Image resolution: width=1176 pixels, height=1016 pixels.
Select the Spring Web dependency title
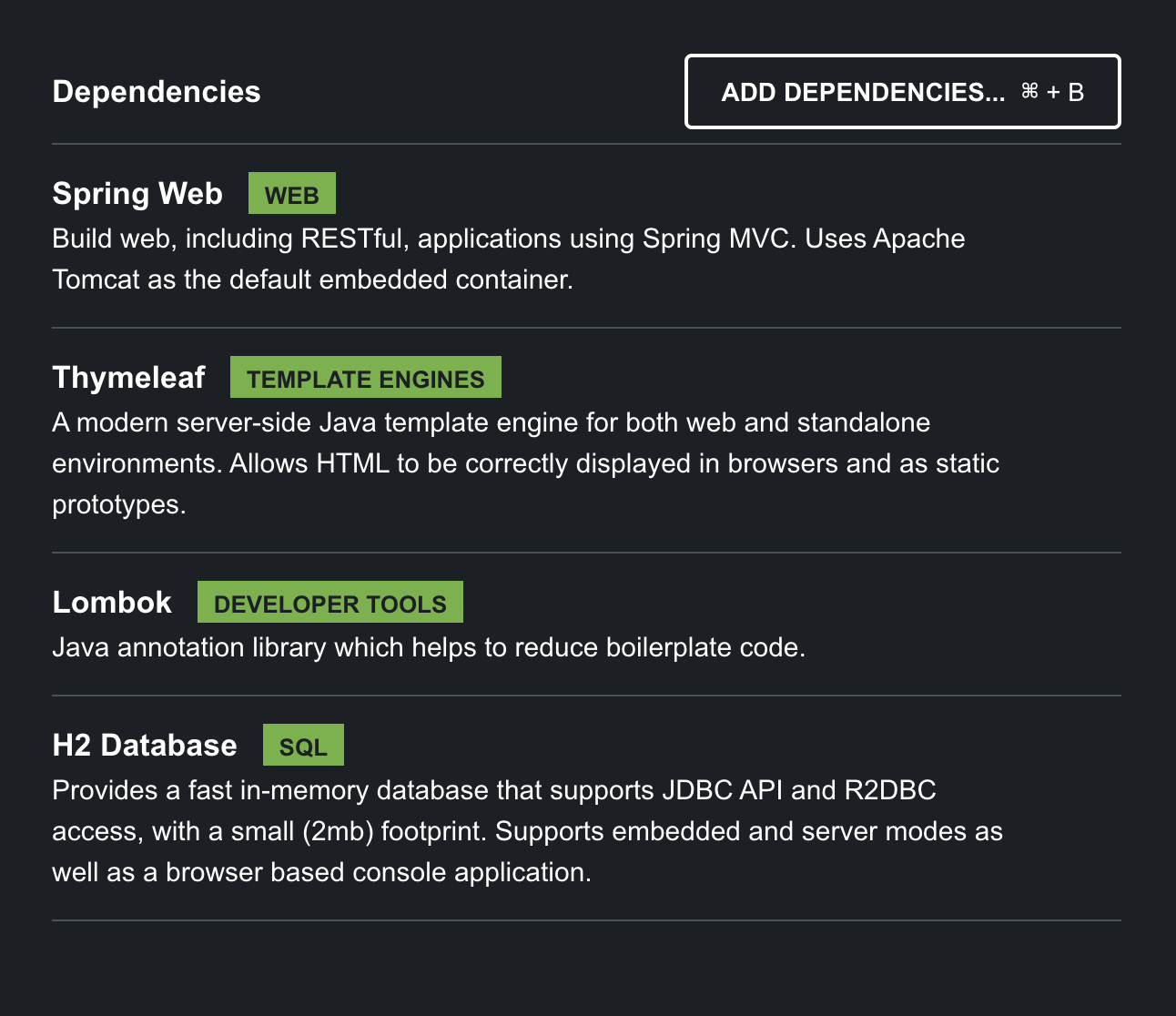[x=137, y=194]
